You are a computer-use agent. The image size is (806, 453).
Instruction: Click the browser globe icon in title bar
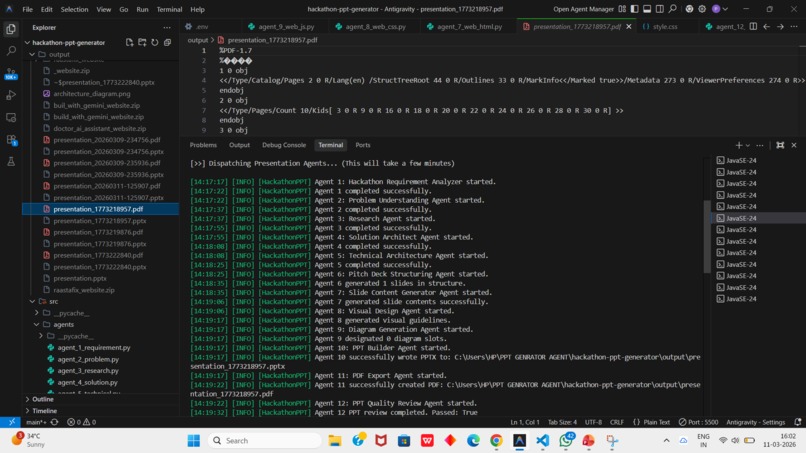click(x=689, y=9)
